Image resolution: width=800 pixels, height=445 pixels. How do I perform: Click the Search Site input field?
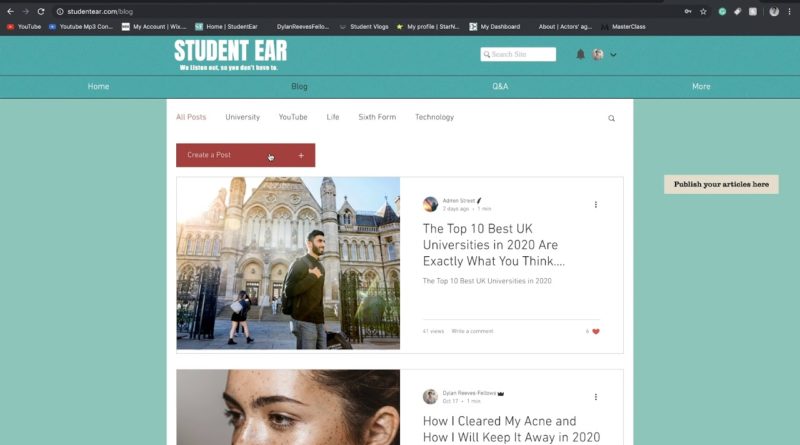click(x=518, y=54)
